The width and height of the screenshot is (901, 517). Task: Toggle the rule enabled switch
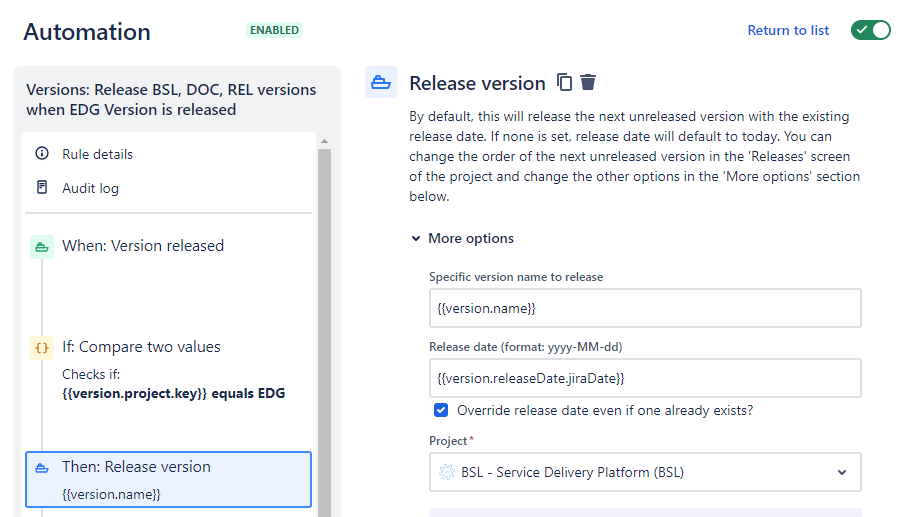pos(870,30)
